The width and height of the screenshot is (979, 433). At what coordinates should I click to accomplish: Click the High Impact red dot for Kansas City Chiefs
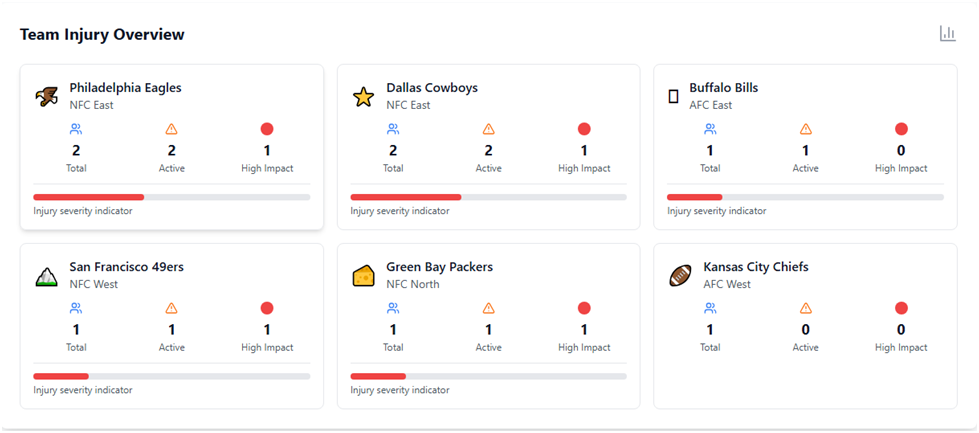click(x=901, y=308)
